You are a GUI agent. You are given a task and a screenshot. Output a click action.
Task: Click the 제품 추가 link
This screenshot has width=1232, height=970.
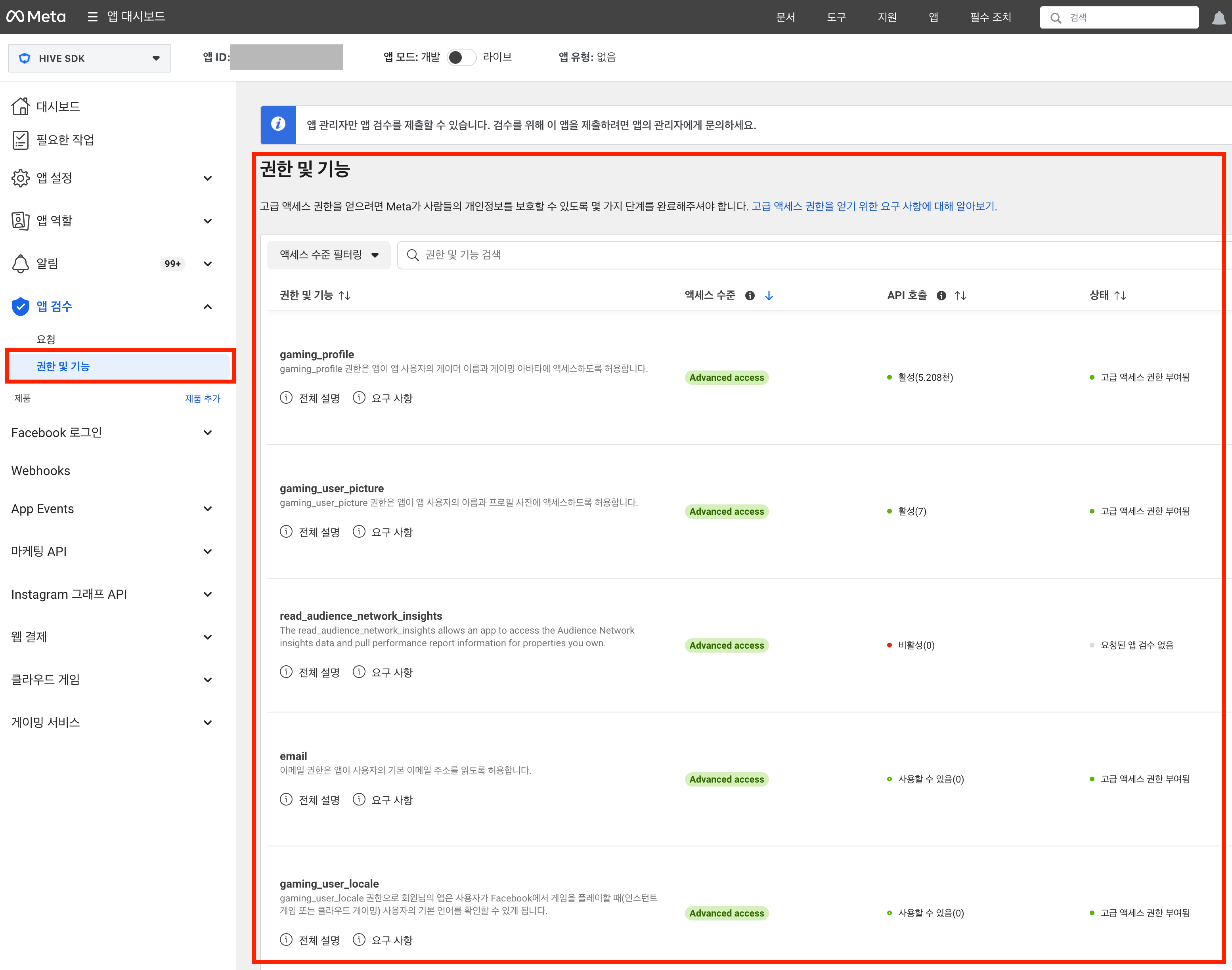tap(202, 399)
